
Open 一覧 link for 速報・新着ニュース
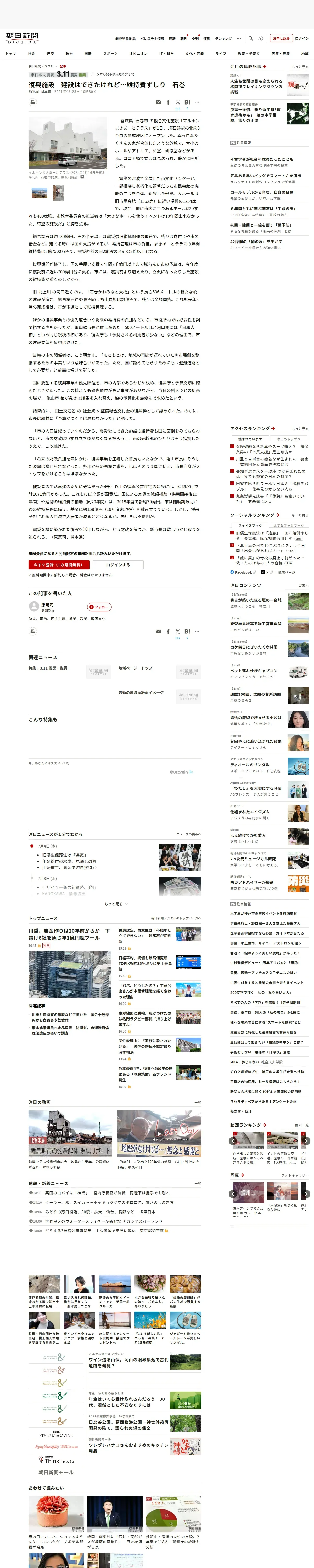197,1183
